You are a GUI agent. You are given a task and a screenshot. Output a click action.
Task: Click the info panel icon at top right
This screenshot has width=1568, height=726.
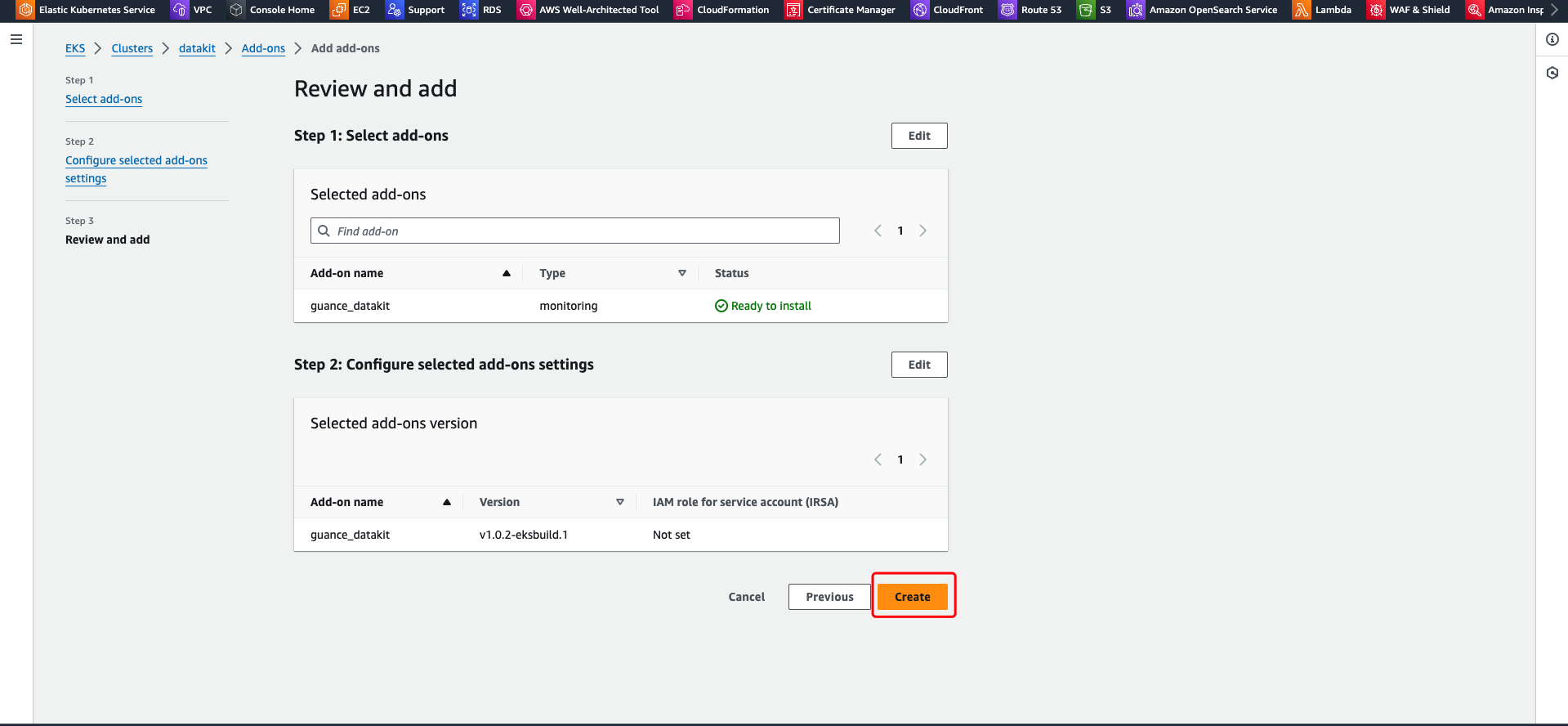(x=1552, y=39)
